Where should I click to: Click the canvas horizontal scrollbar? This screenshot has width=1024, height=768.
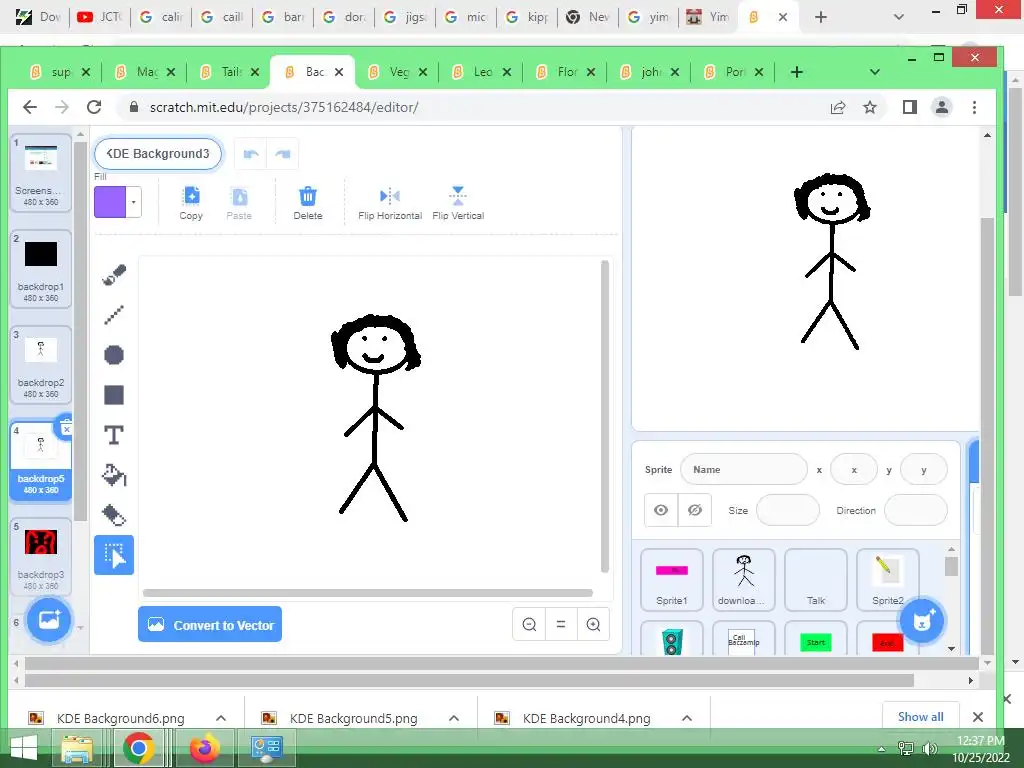[x=368, y=593]
